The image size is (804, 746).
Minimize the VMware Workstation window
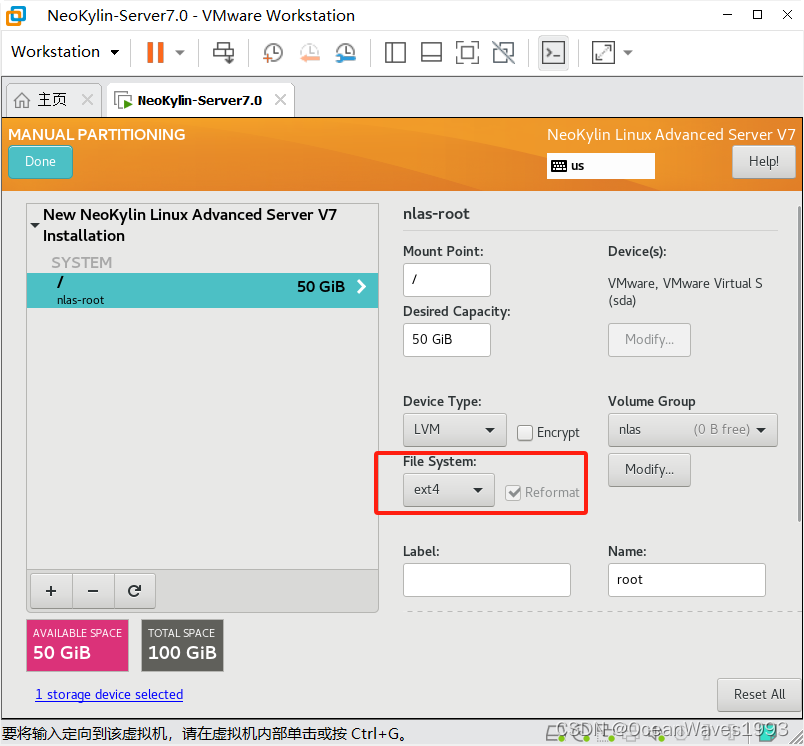[x=727, y=15]
